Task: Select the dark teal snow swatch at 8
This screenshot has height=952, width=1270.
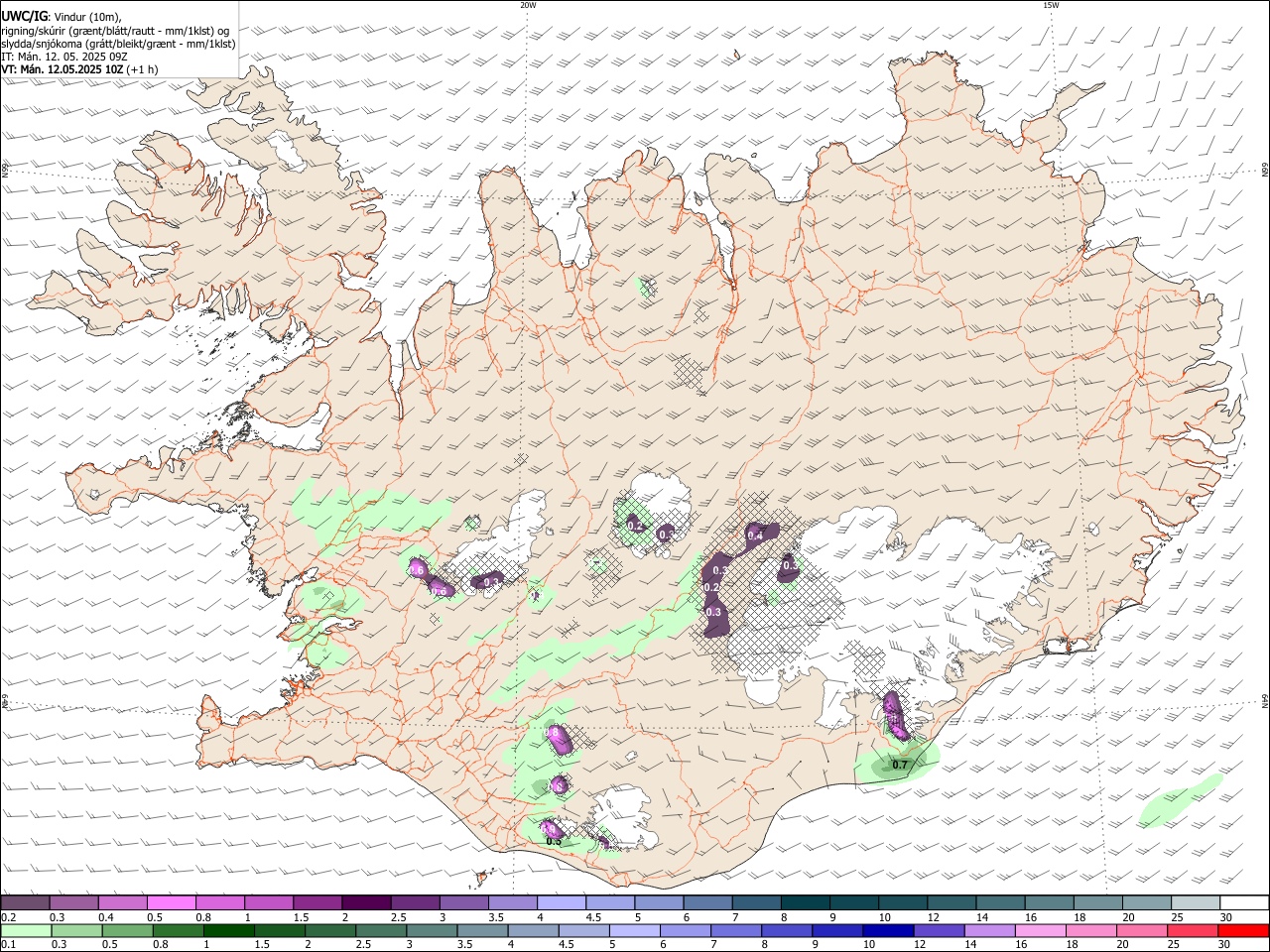Action: click(x=804, y=903)
